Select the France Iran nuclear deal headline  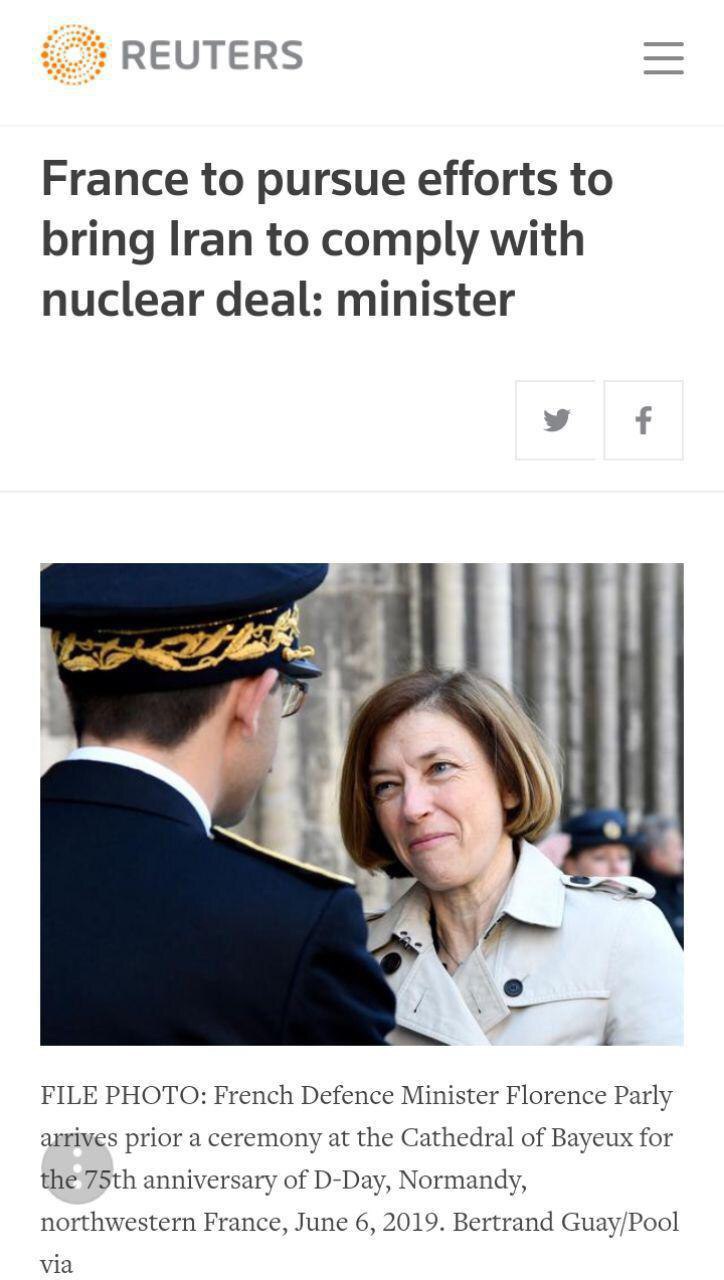pyautogui.click(x=327, y=239)
